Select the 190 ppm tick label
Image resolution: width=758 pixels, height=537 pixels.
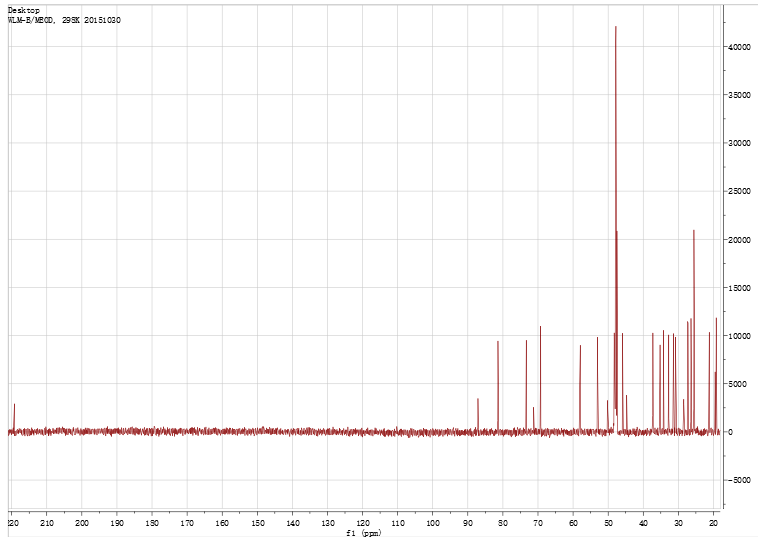point(117,523)
